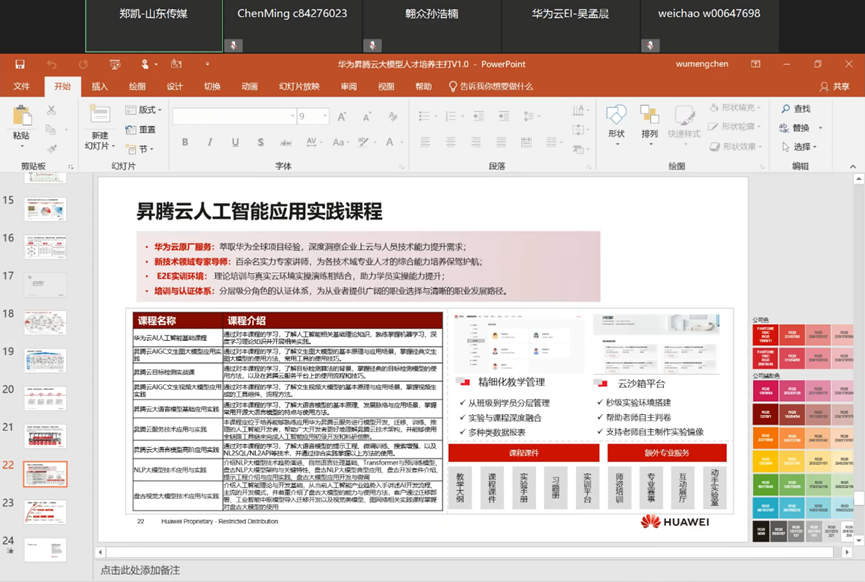Viewport: 865px width, 582px height.
Task: Toggle strikethrough formatting
Action: point(286,142)
